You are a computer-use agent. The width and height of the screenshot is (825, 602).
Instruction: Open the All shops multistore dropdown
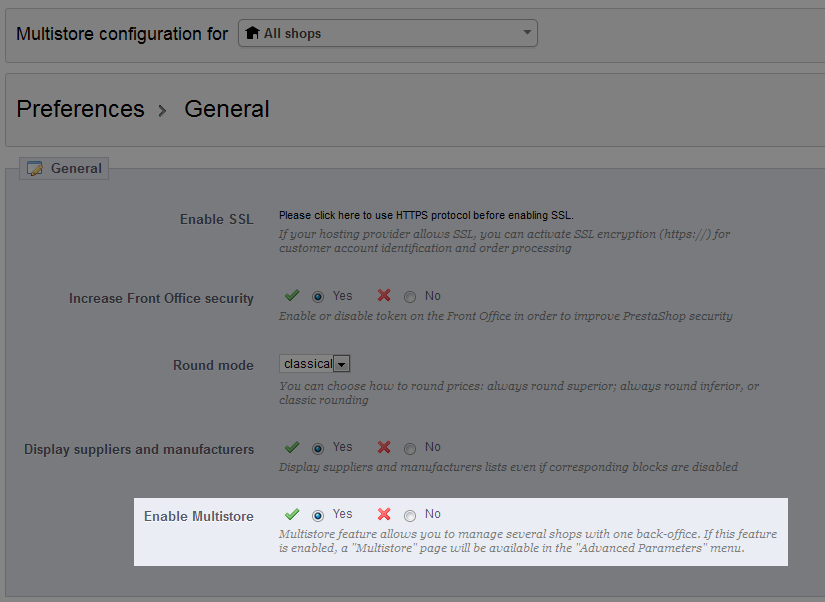point(388,34)
